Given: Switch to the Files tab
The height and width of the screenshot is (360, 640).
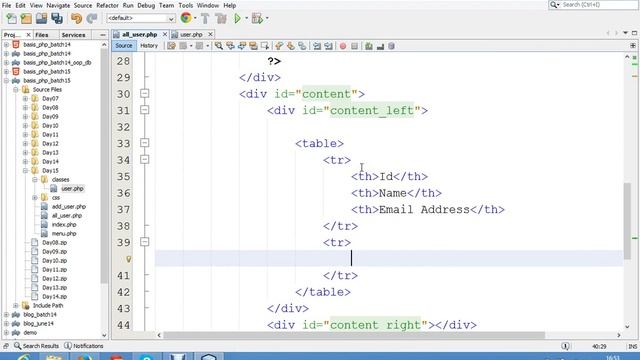Looking at the screenshot, I should [x=42, y=35].
